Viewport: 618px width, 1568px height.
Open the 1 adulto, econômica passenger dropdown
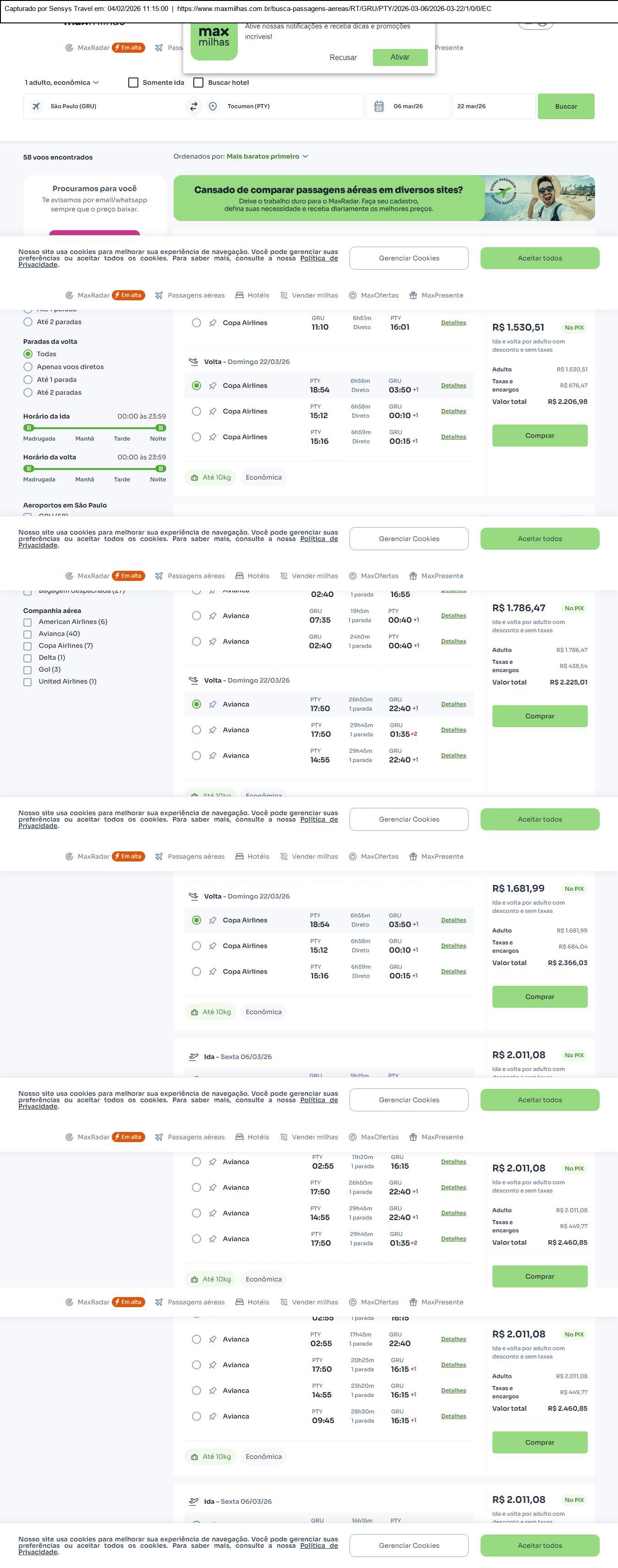(61, 83)
